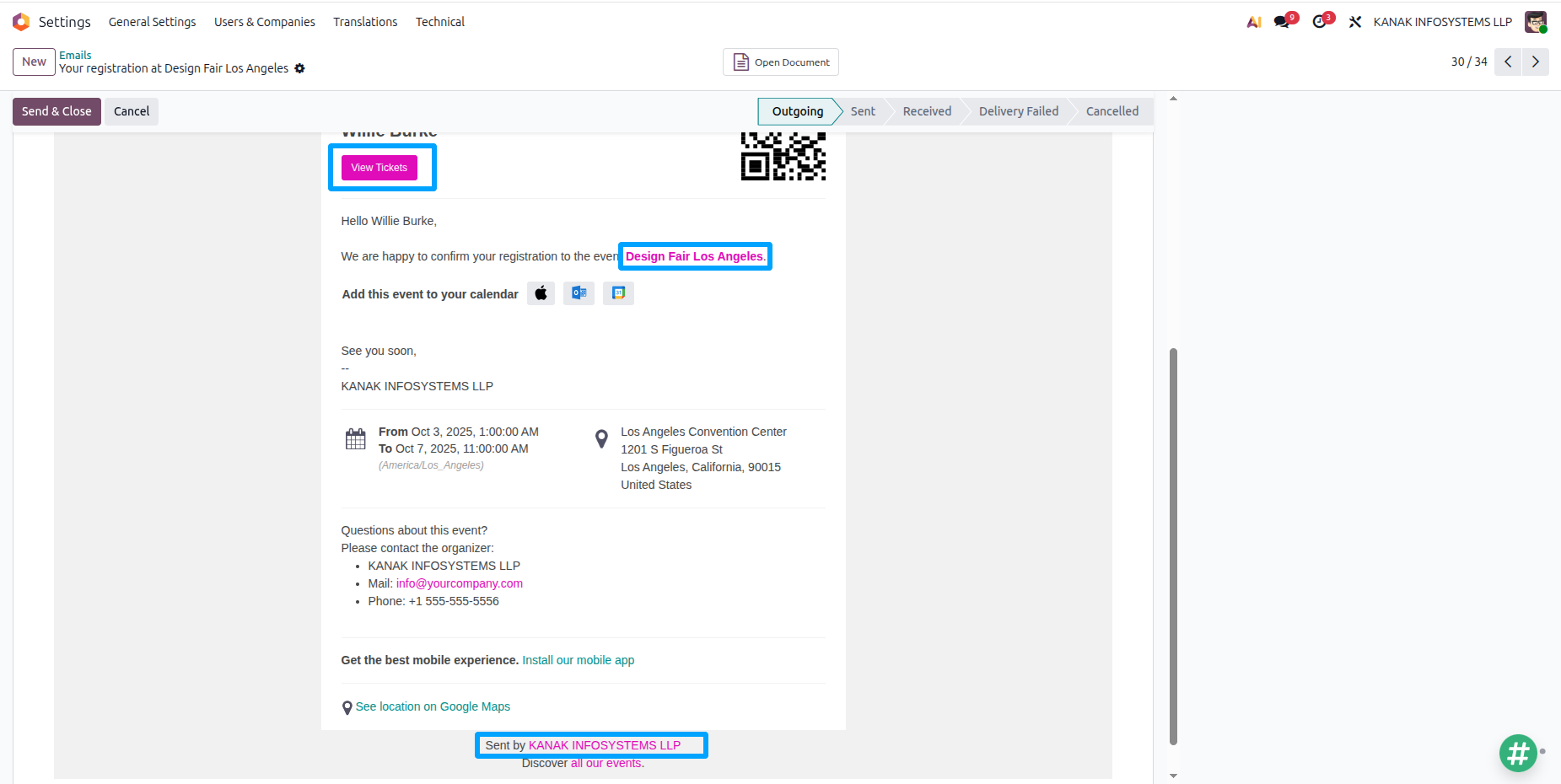Open See location on Google Maps
Screen dimensions: 1561x784
tap(433, 706)
